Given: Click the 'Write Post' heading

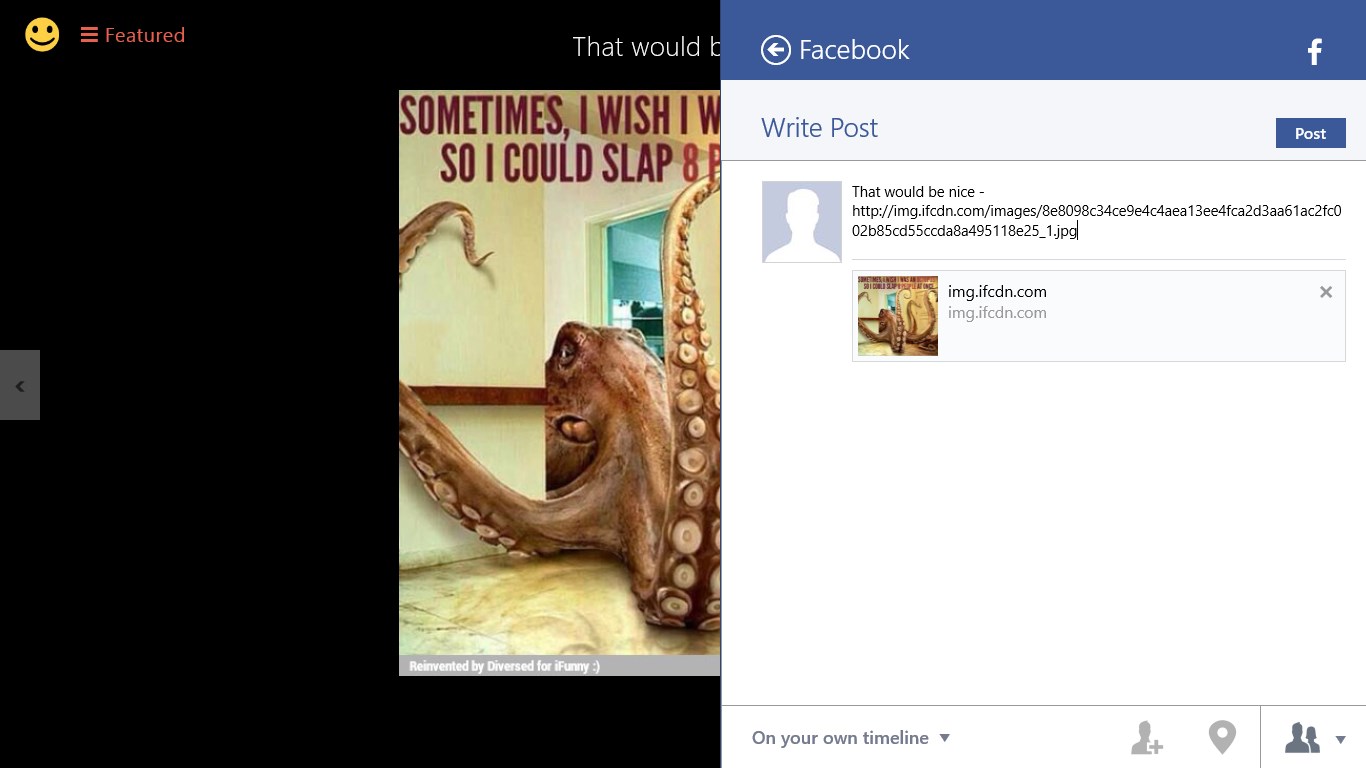Looking at the screenshot, I should point(819,128).
